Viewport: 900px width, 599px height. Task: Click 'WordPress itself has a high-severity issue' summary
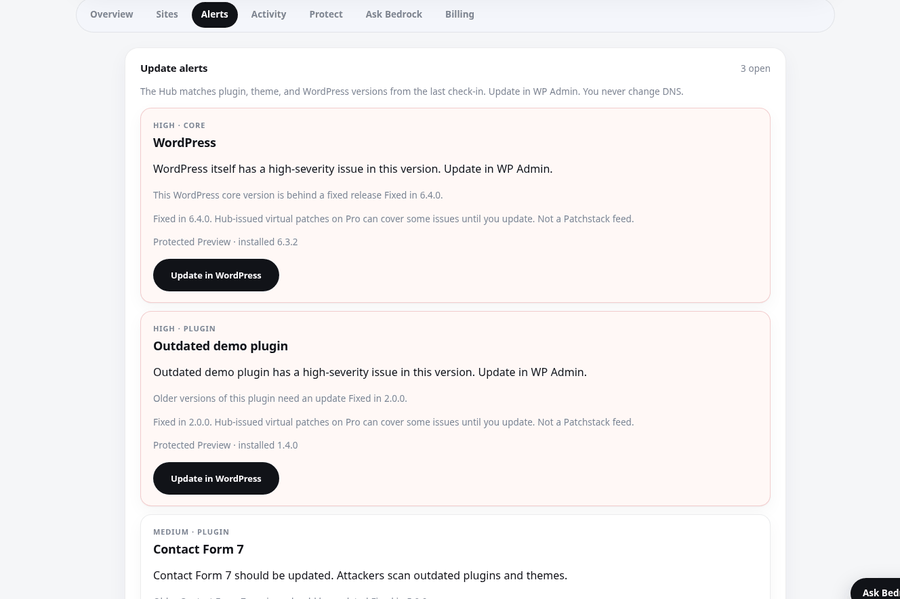coord(353,169)
